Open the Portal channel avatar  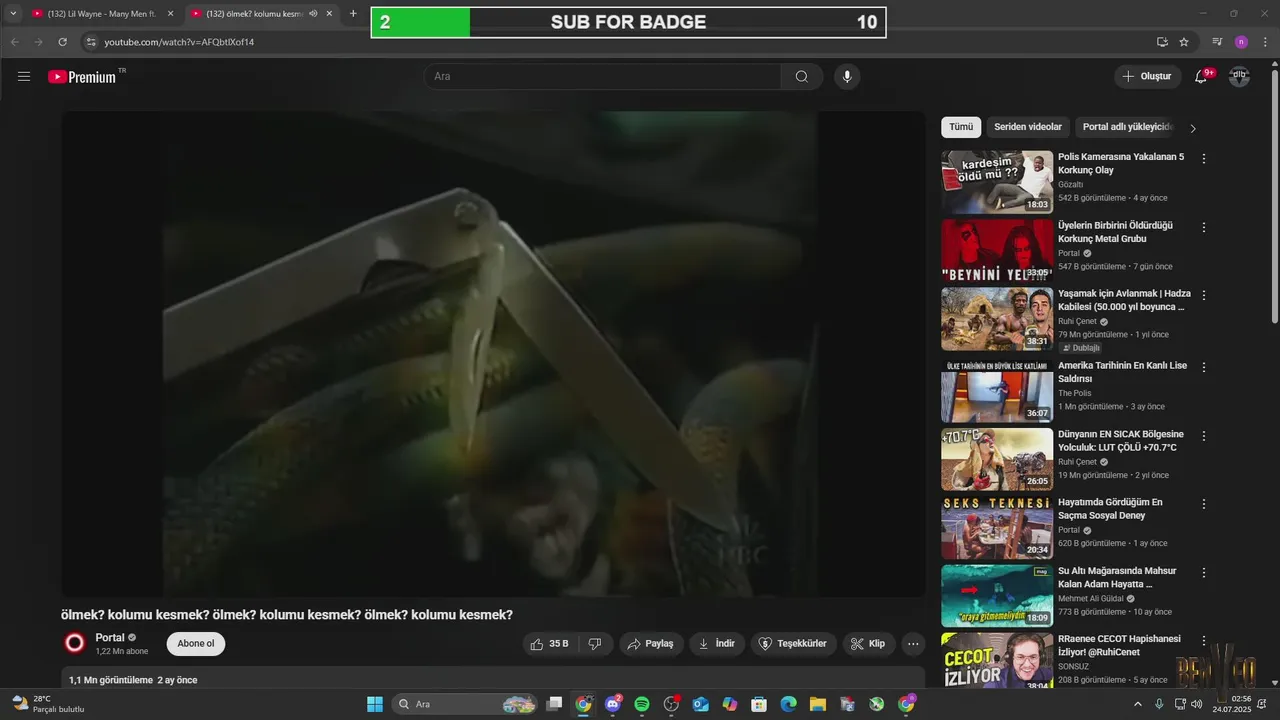[74, 643]
